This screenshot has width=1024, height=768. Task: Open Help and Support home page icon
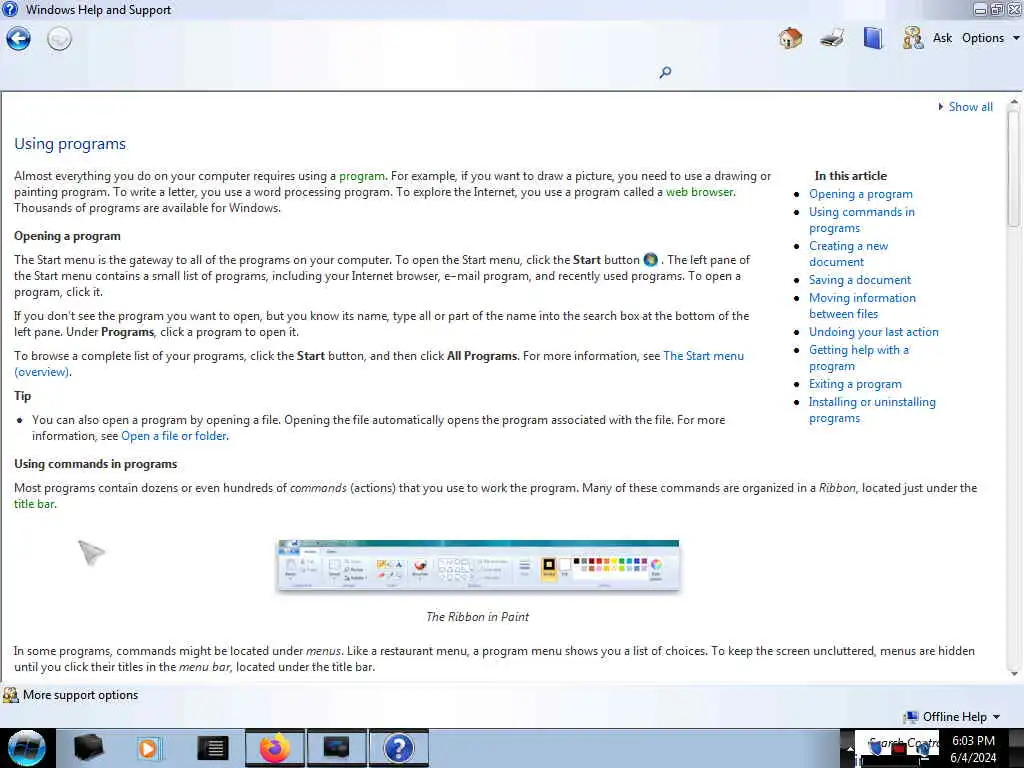coord(790,38)
